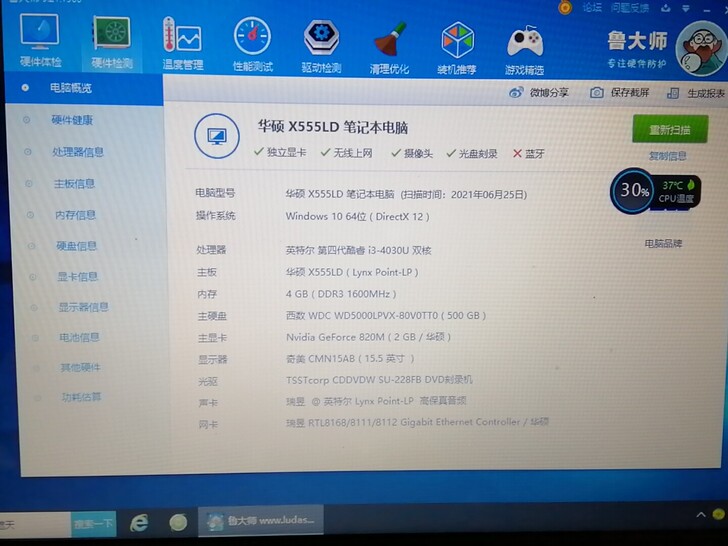Viewport: 728px width, 546px height.
Task: Click the 4 GB DDR3 1600MHz text
Action: (x=341, y=294)
